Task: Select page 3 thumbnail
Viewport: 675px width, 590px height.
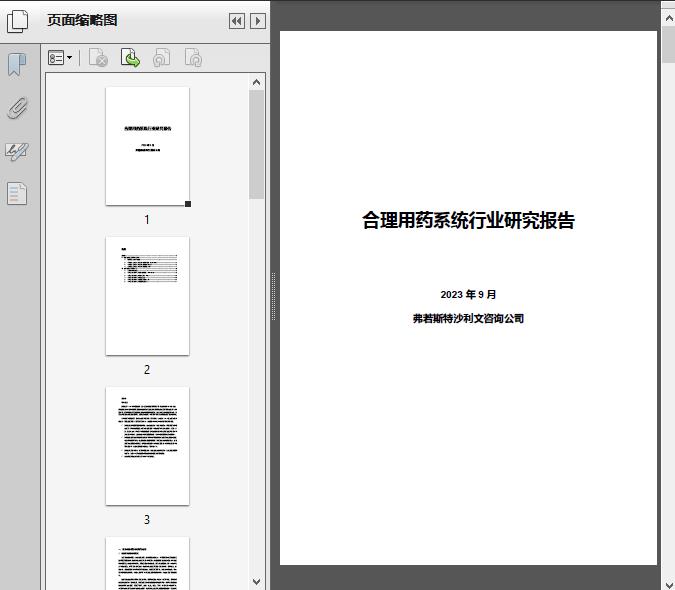Action: 147,446
